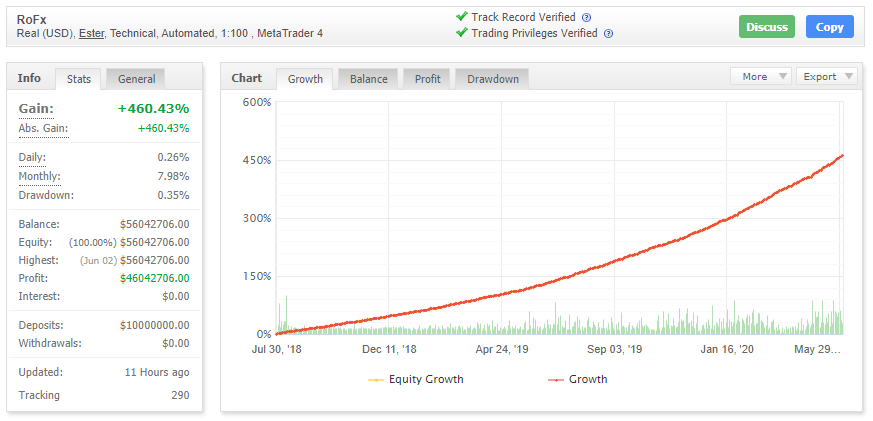The image size is (873, 421).
Task: Click the Tracking count 290
Action: pyautogui.click(x=180, y=395)
